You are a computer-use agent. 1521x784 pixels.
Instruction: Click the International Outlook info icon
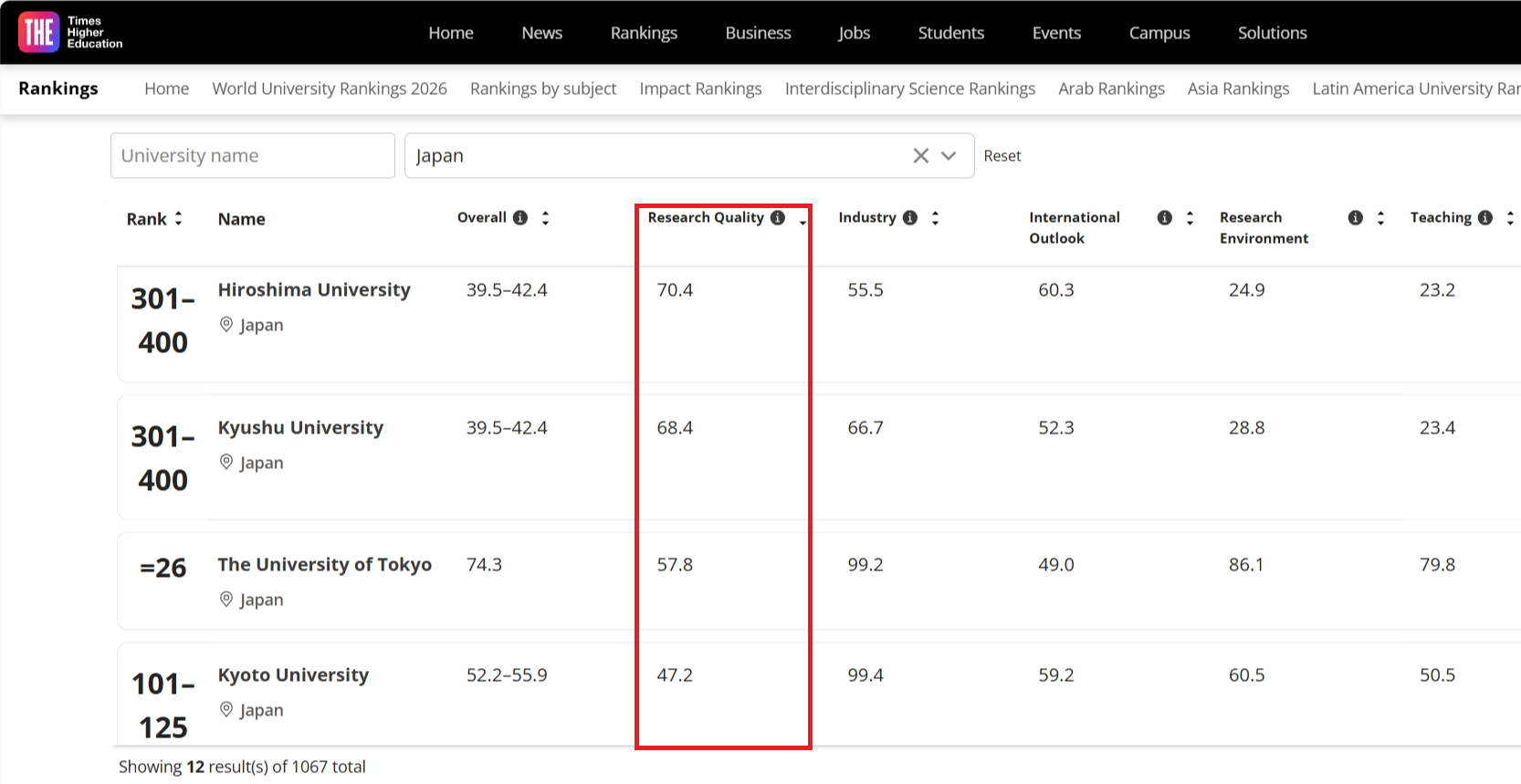pos(1164,217)
